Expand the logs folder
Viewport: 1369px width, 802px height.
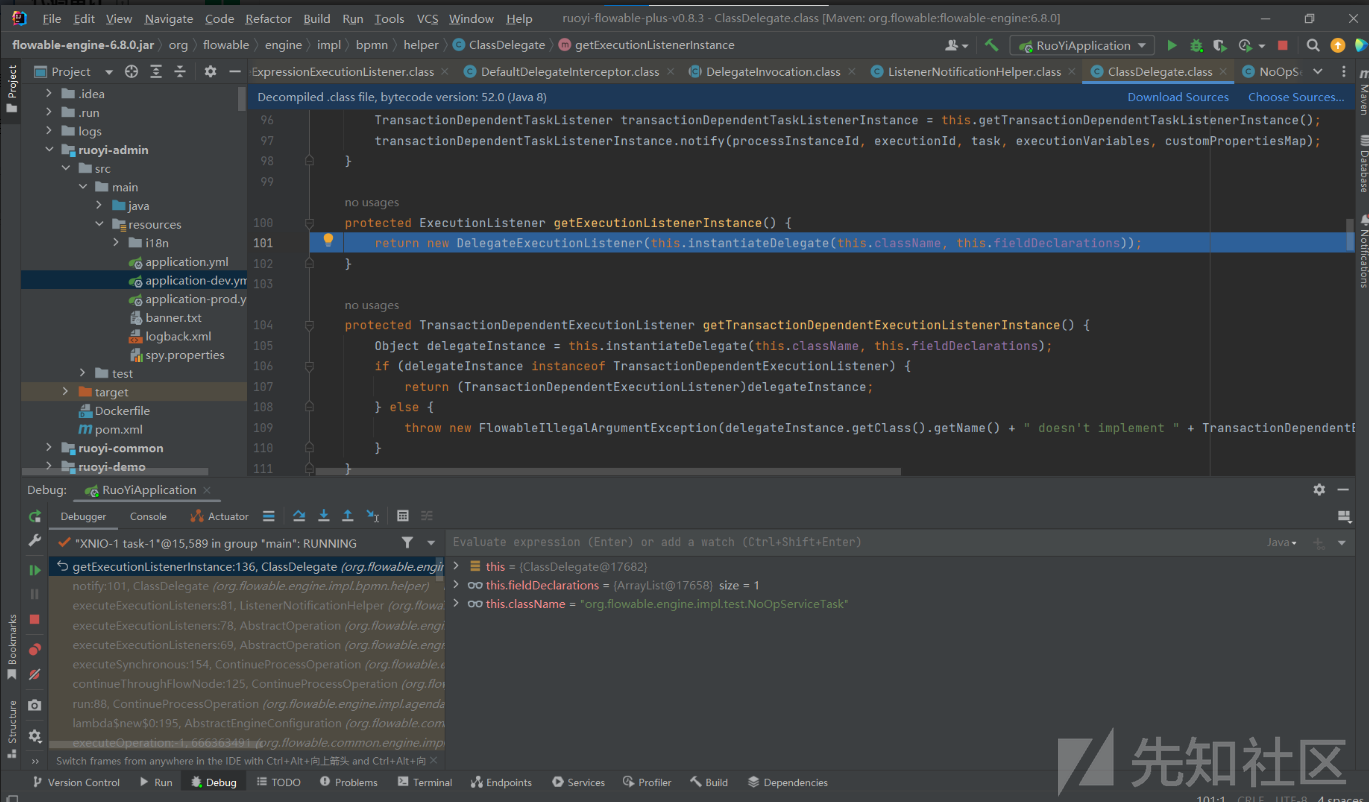pos(49,131)
